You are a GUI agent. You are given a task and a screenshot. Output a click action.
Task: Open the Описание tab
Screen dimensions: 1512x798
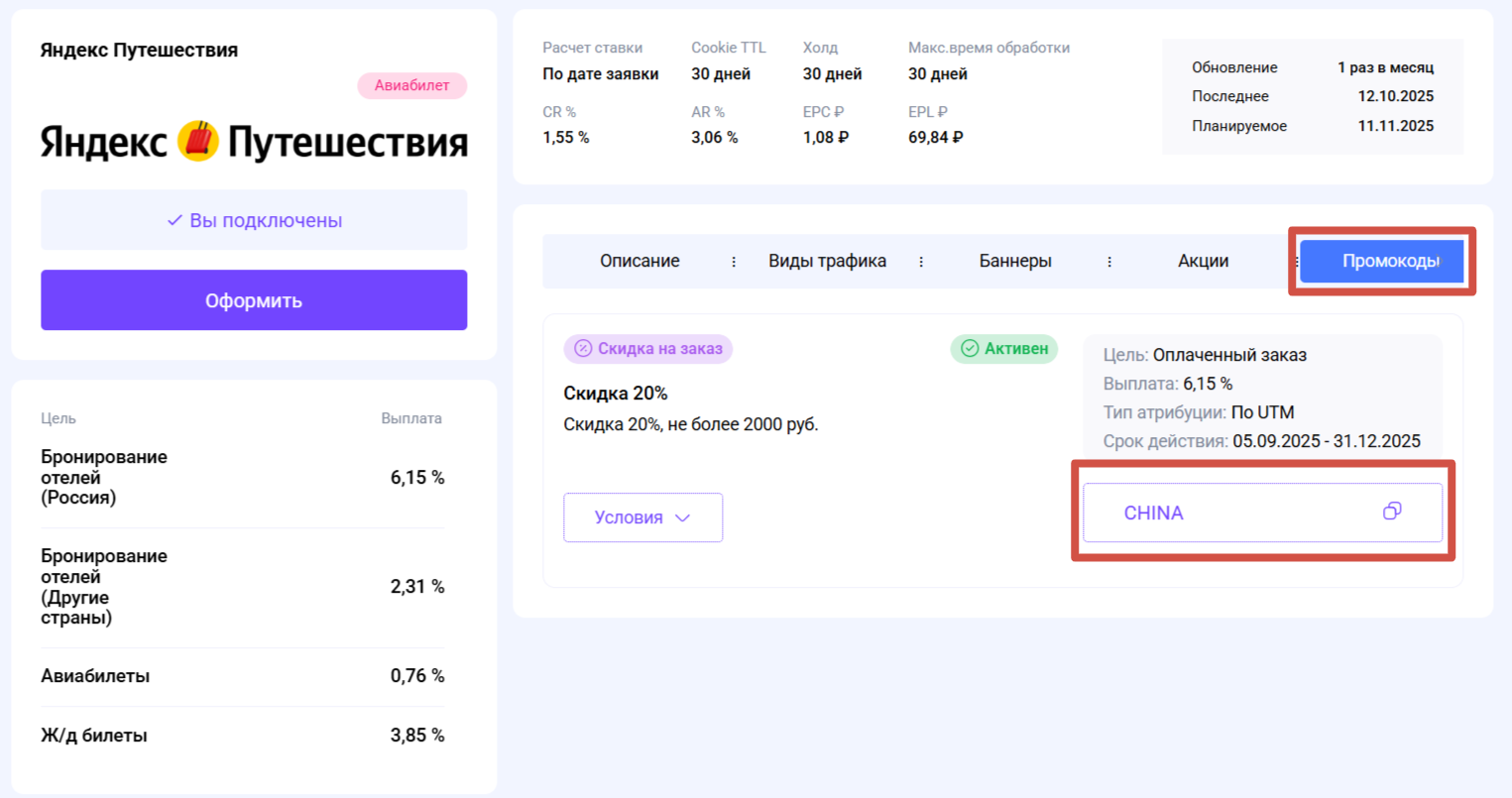[x=640, y=262]
